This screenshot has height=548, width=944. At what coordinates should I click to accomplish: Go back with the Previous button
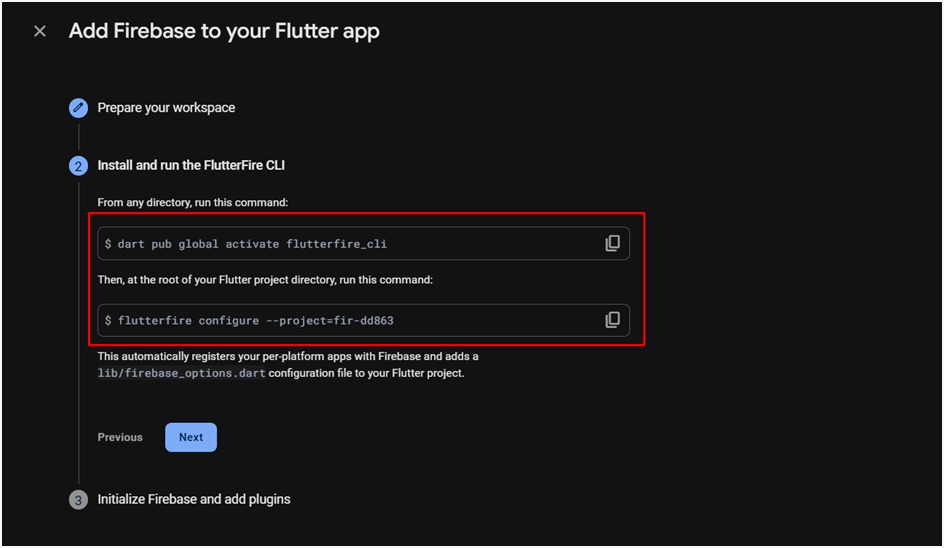pos(120,437)
